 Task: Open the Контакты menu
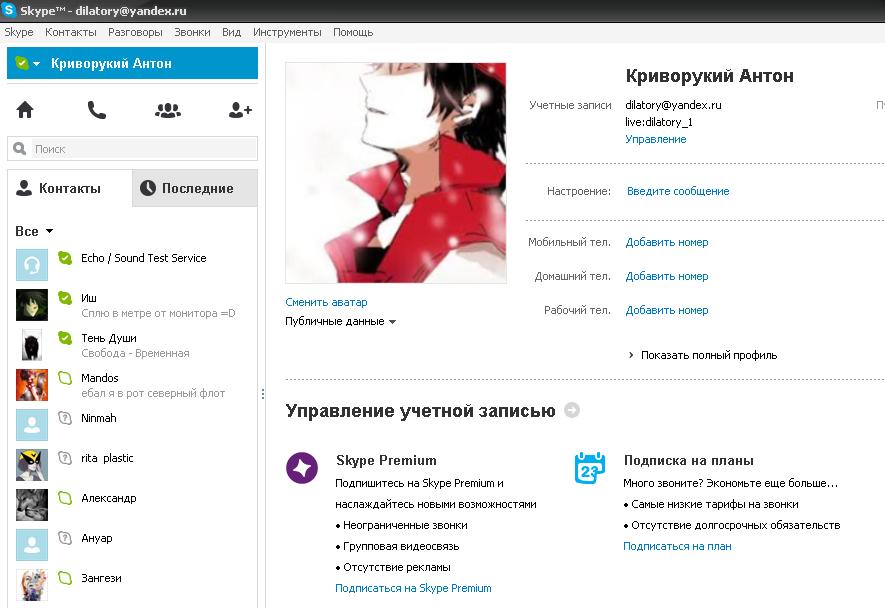pos(71,32)
